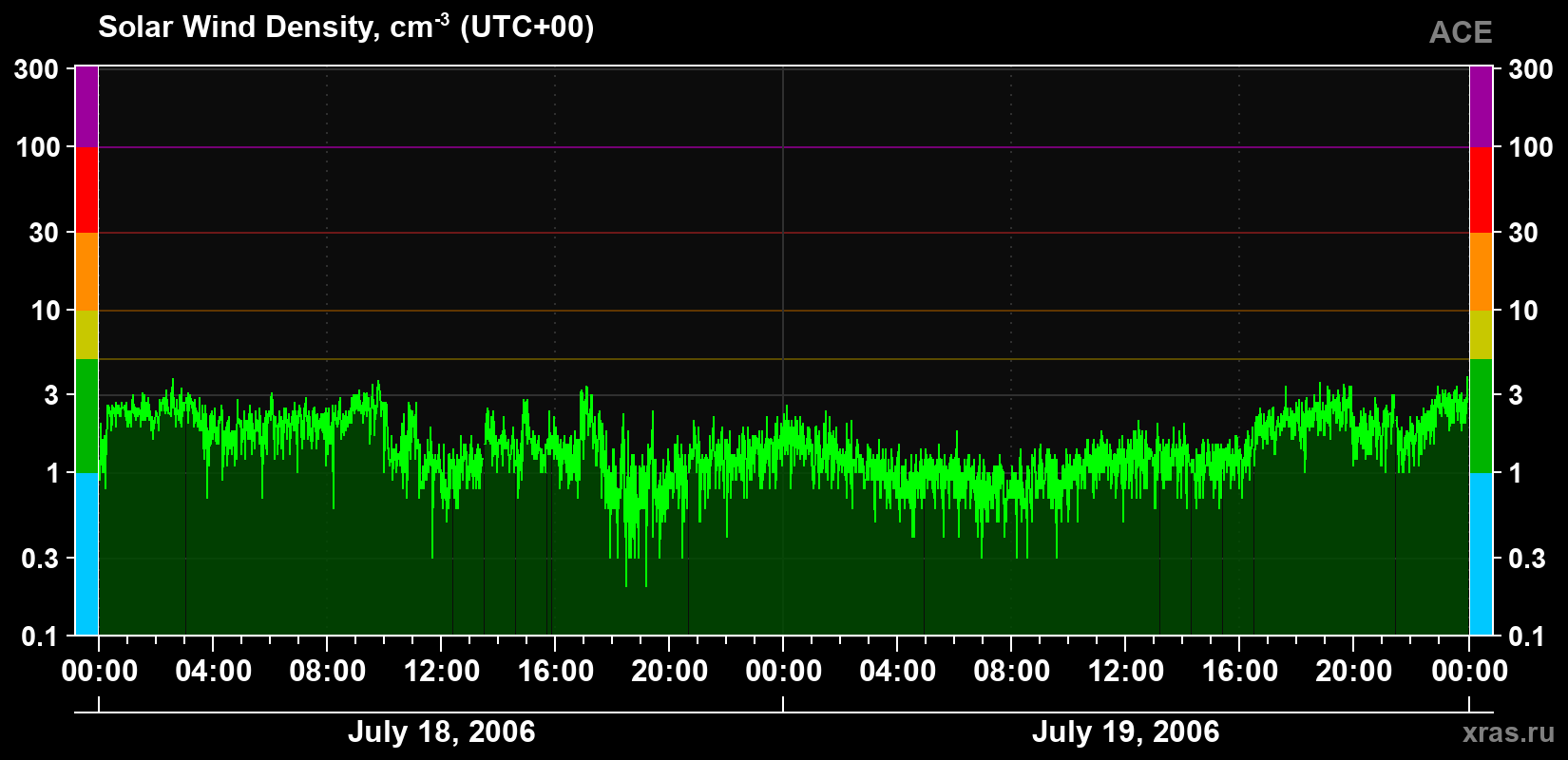The width and height of the screenshot is (1568, 760).
Task: Click the ACE spacecraft label
Action: 1461,33
